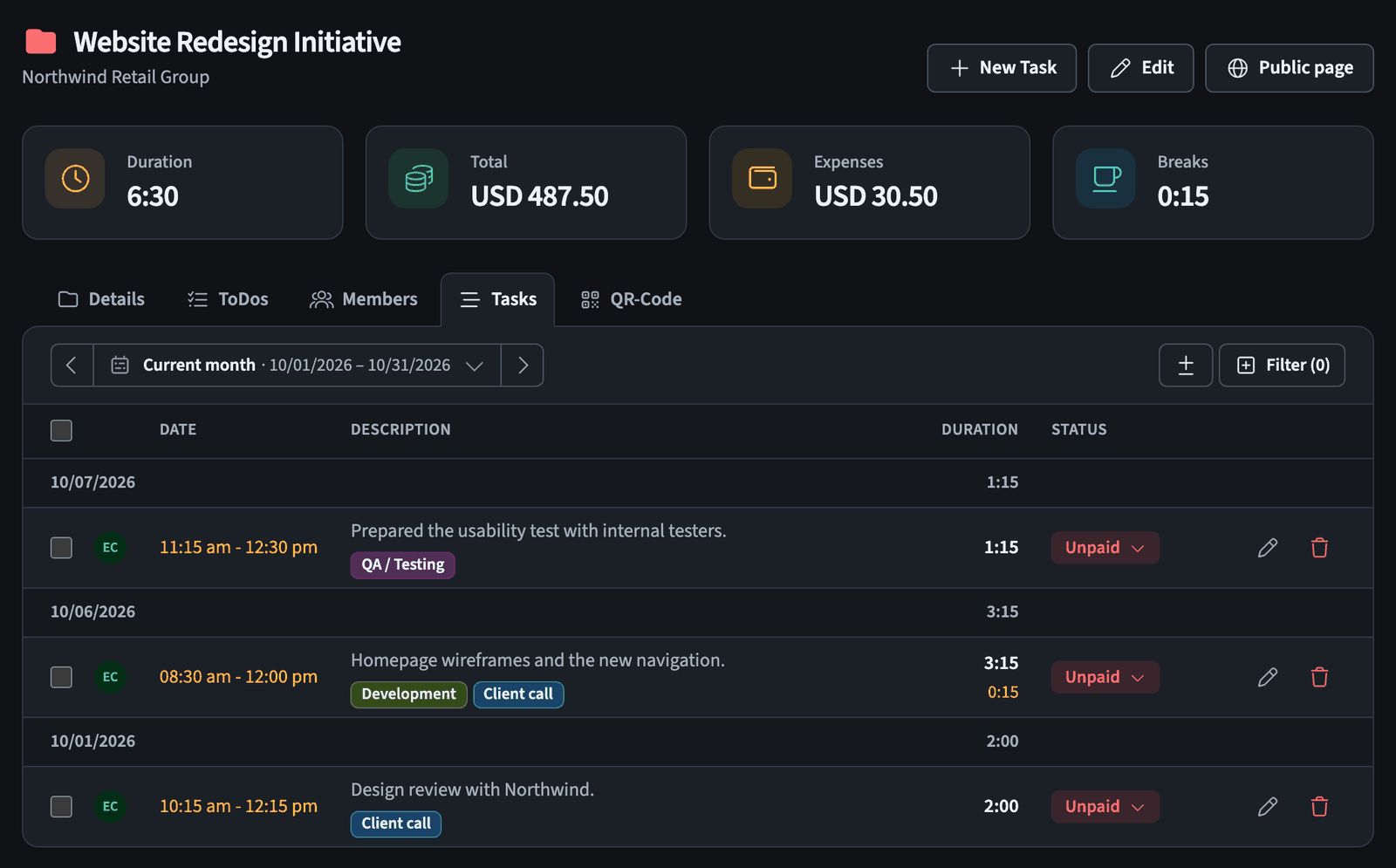Click the Edit project button

pyautogui.click(x=1141, y=68)
